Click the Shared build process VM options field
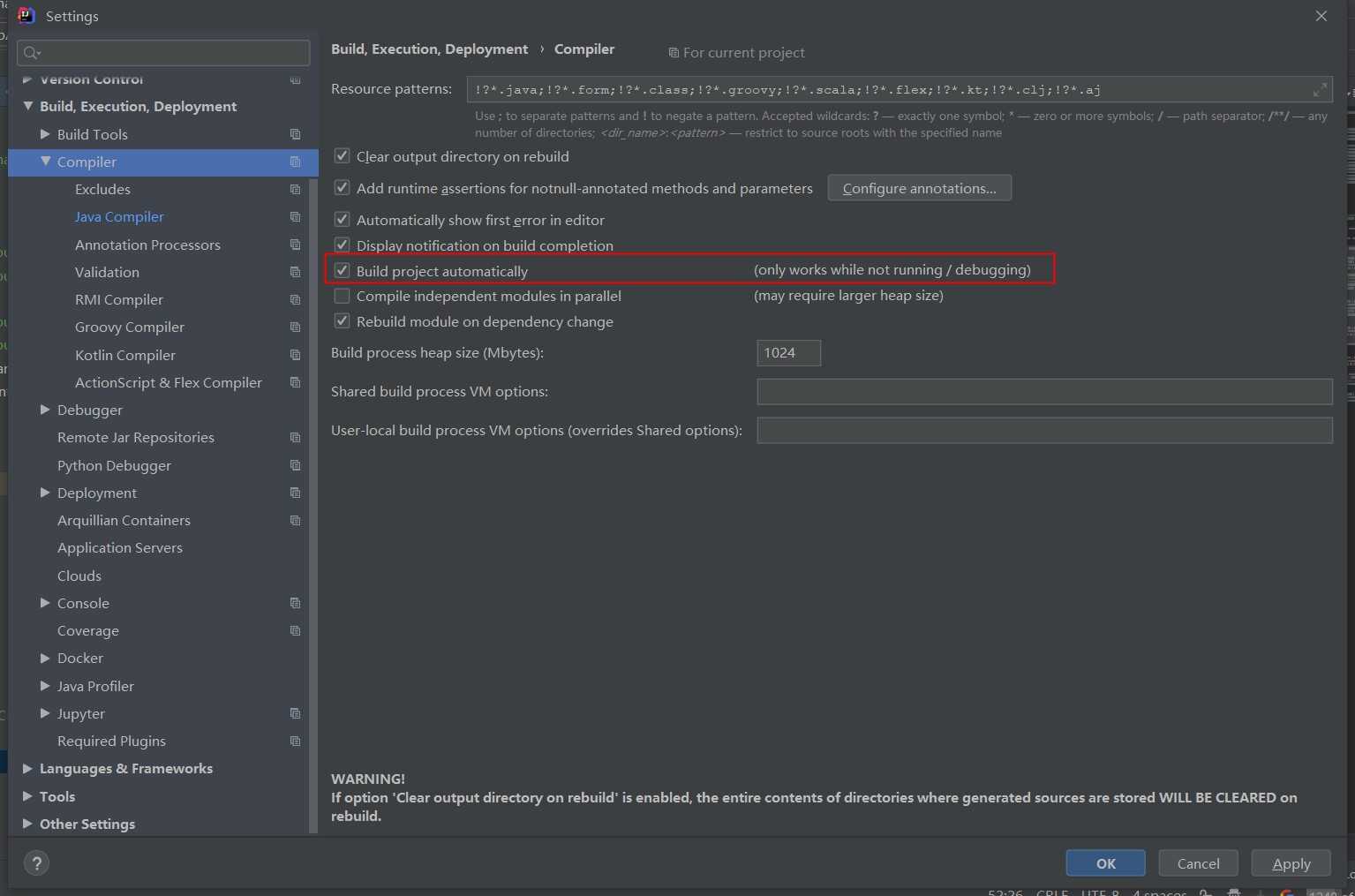This screenshot has width=1355, height=896. 1044,392
